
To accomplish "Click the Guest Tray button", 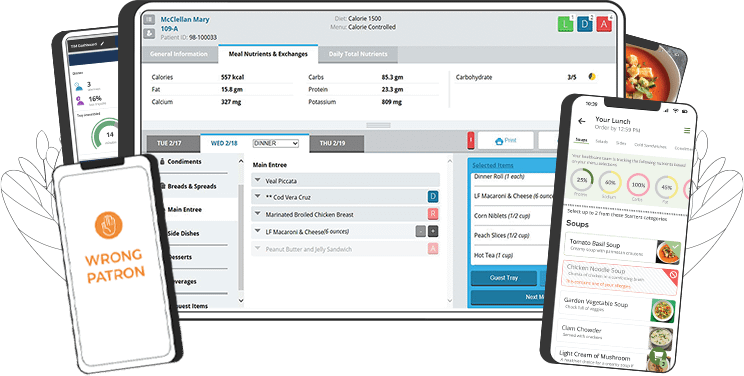I will (503, 278).
